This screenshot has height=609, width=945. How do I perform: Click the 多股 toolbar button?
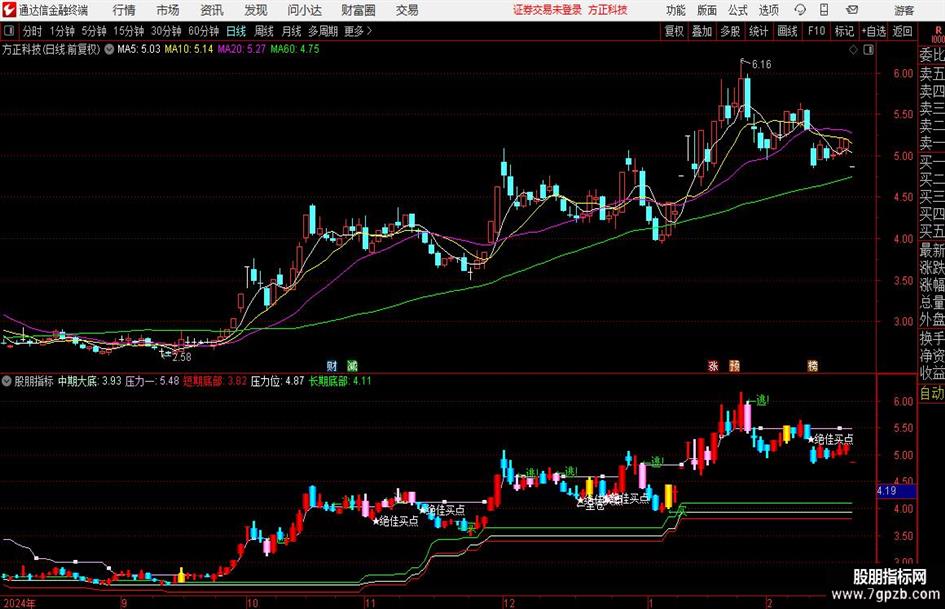coord(730,31)
